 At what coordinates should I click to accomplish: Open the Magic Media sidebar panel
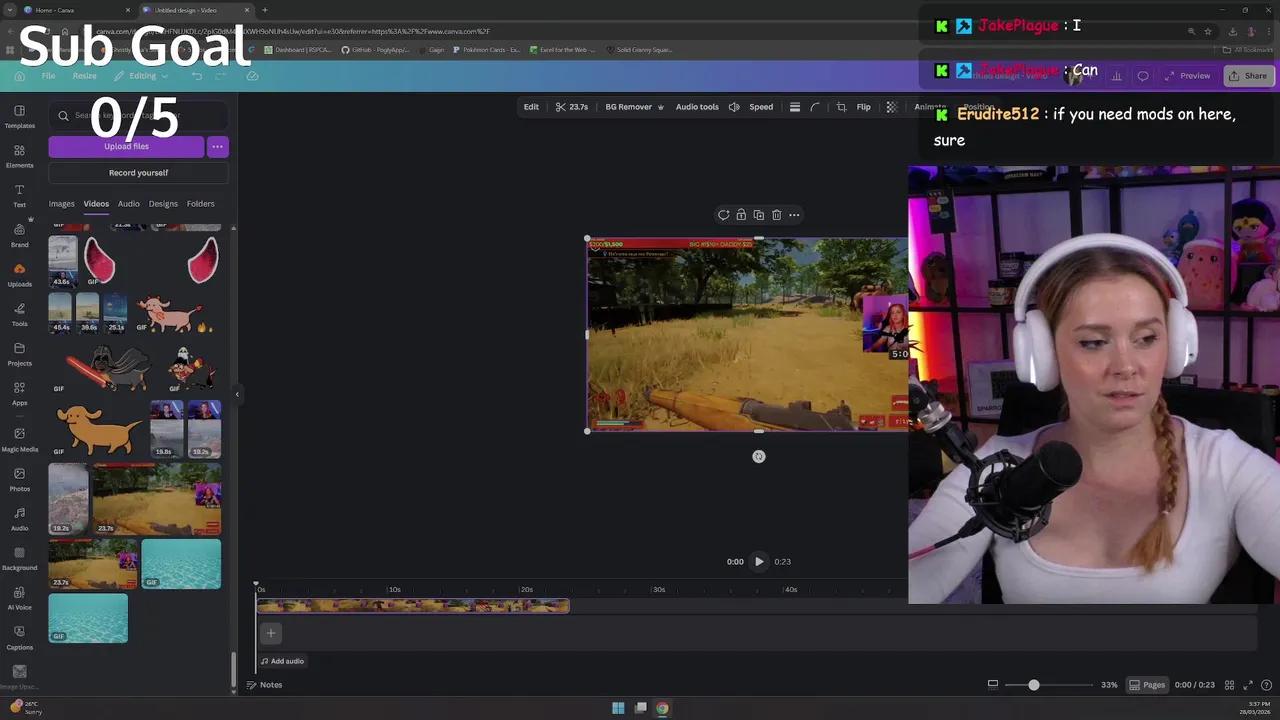(19, 440)
